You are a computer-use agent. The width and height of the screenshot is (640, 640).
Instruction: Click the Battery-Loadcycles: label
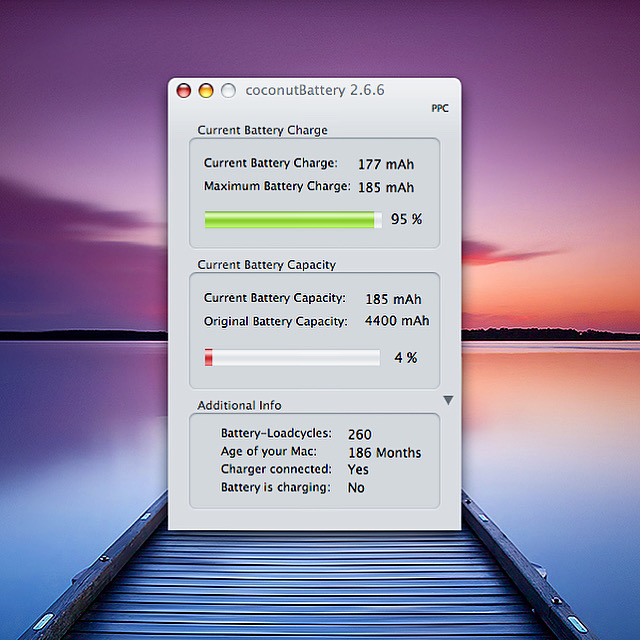point(276,433)
